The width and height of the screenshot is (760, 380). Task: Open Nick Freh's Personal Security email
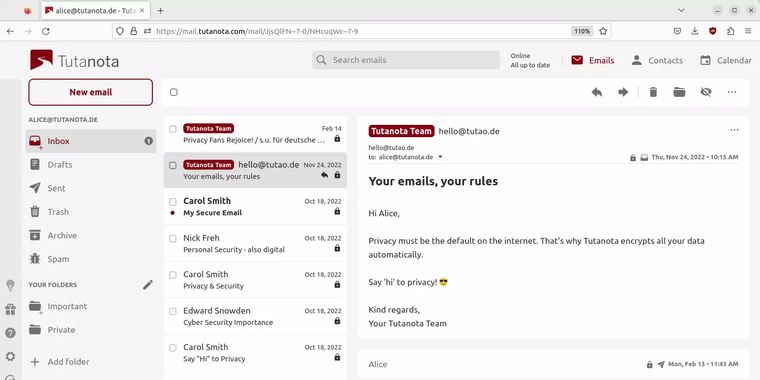coord(255,243)
